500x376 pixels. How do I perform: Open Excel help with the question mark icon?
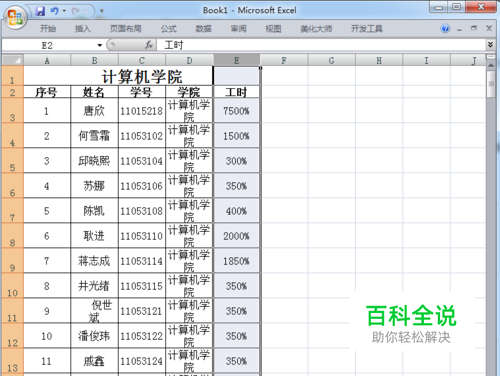click(x=445, y=28)
